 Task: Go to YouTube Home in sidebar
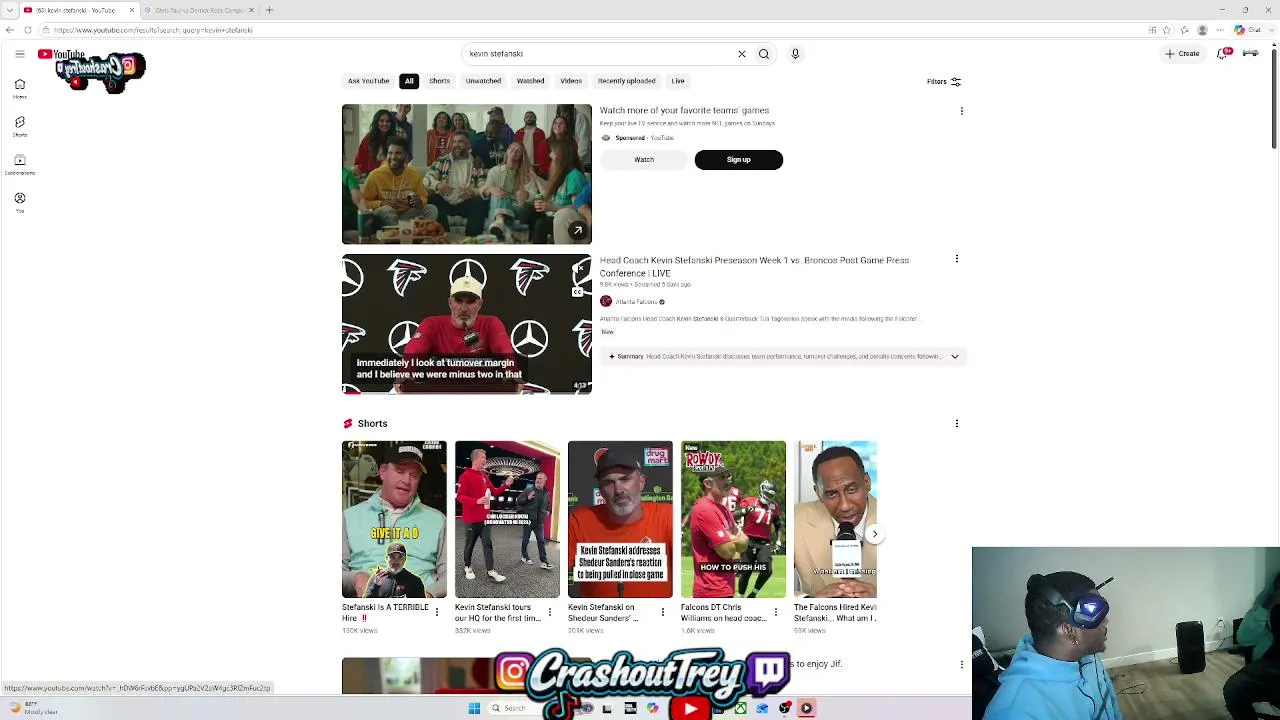click(19, 89)
